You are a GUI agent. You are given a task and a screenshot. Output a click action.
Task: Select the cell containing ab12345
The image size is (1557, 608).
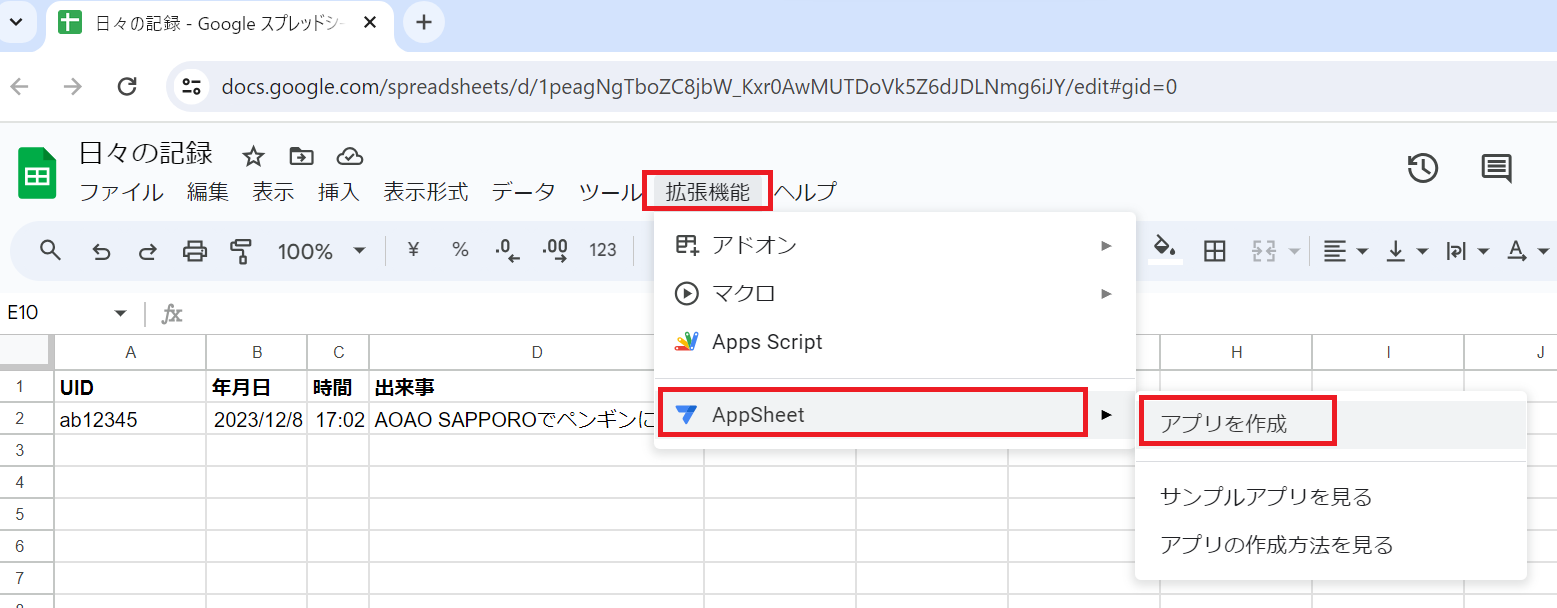130,419
